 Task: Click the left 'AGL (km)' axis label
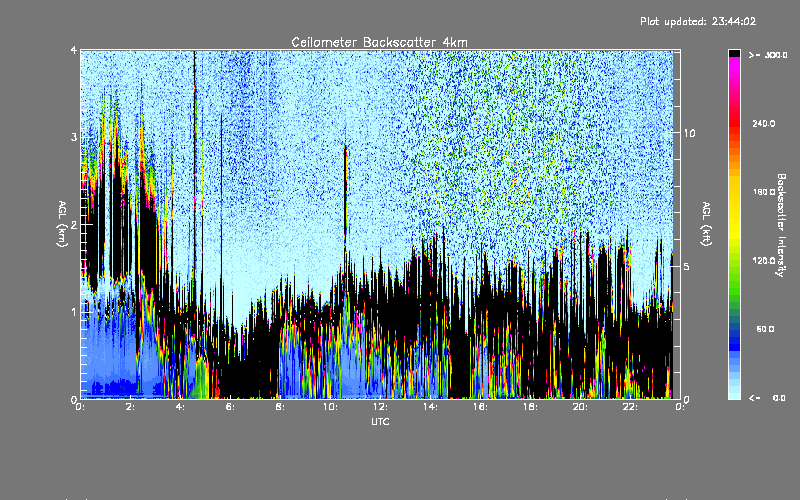pyautogui.click(x=62, y=224)
